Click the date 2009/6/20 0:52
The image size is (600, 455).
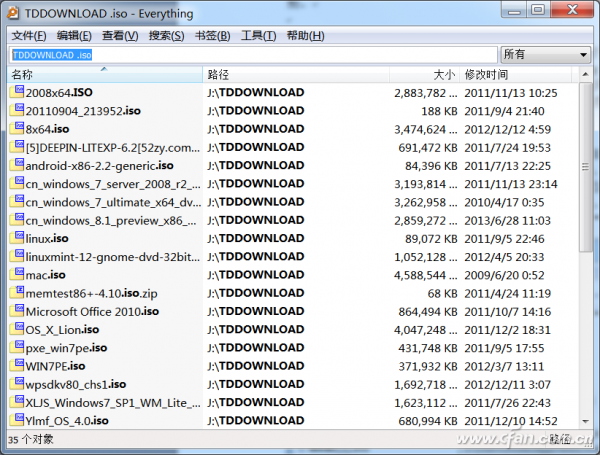click(504, 275)
